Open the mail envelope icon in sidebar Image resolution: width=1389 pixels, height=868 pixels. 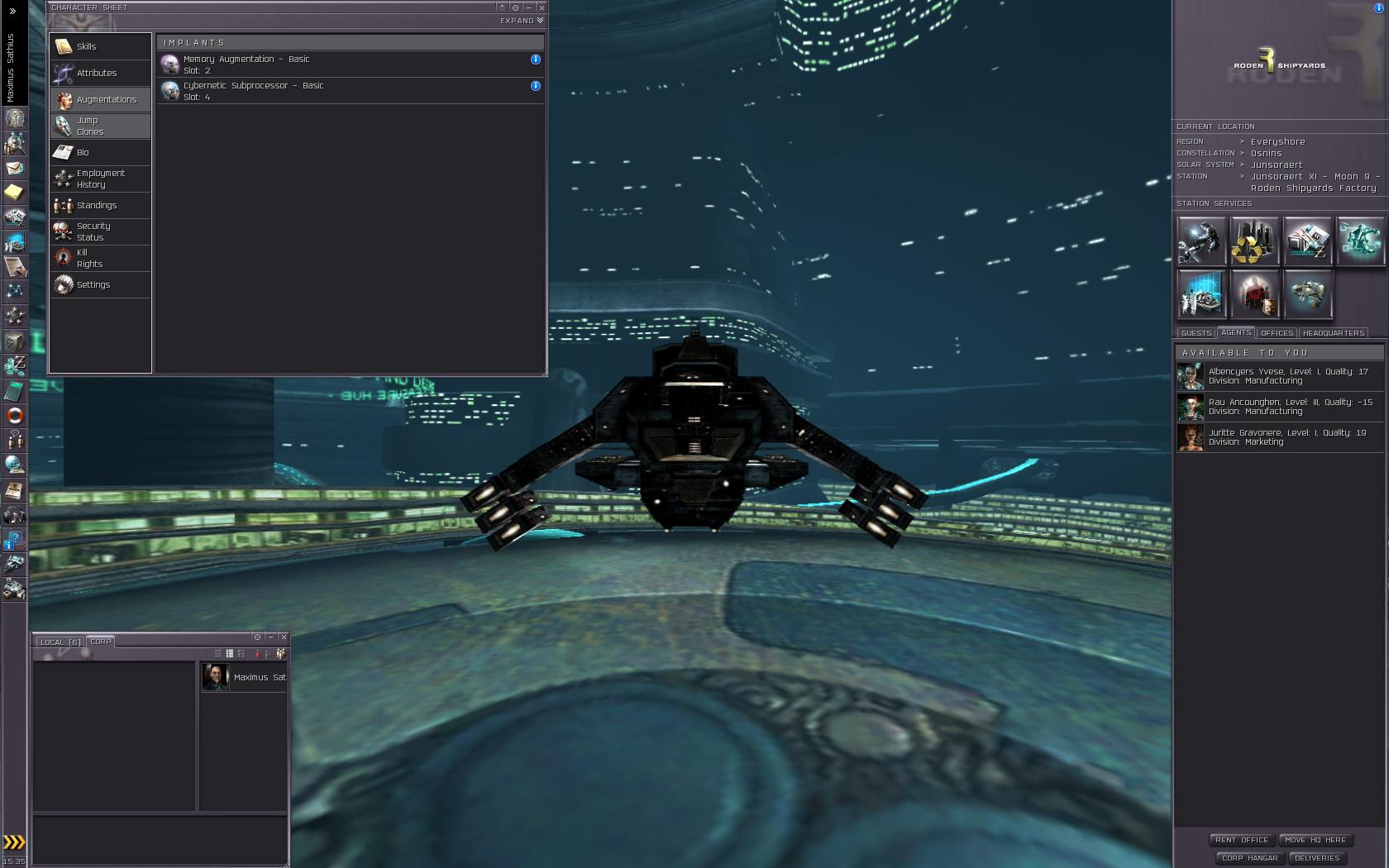pyautogui.click(x=14, y=169)
